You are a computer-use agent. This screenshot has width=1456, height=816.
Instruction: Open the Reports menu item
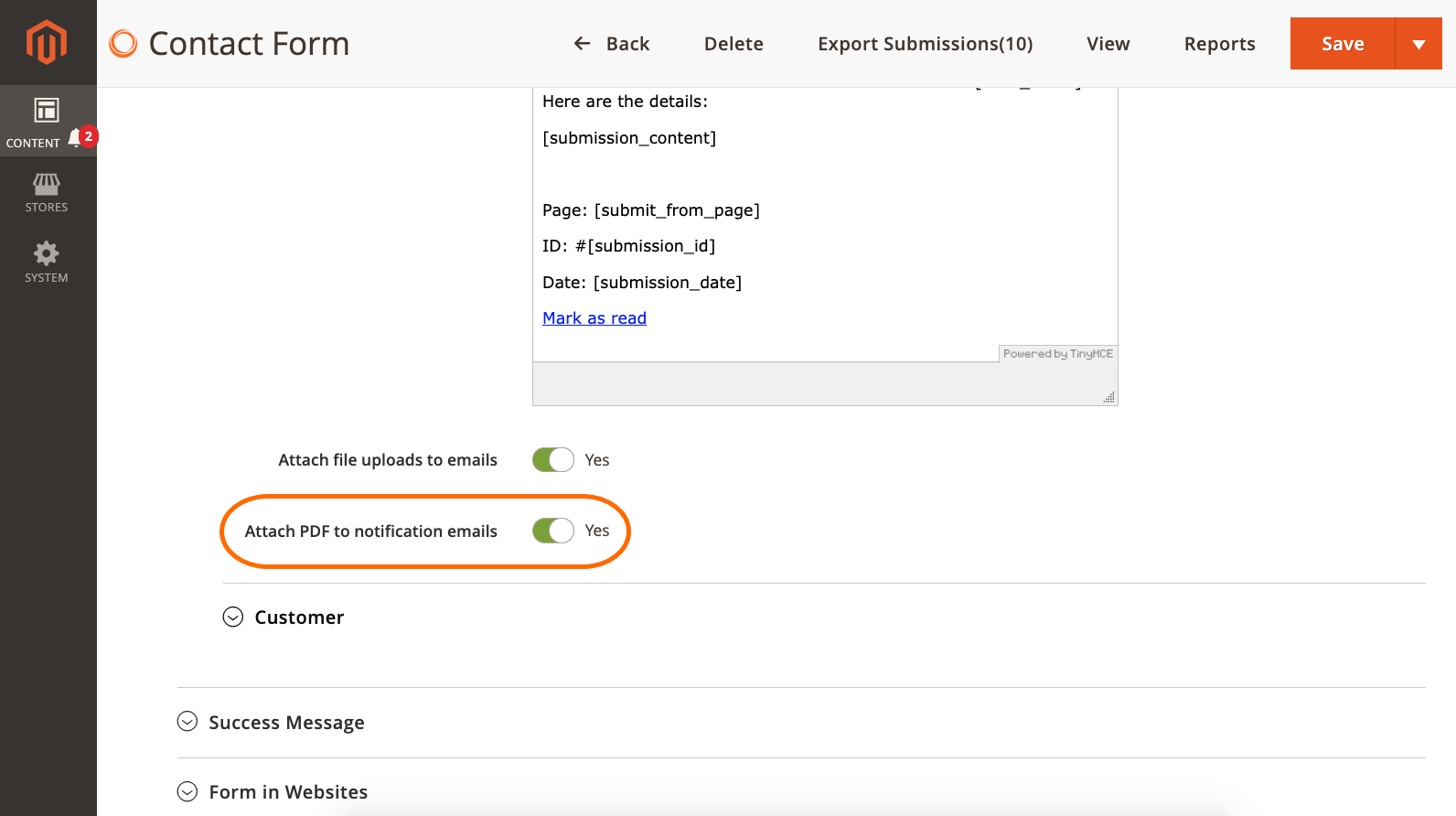click(x=1219, y=44)
